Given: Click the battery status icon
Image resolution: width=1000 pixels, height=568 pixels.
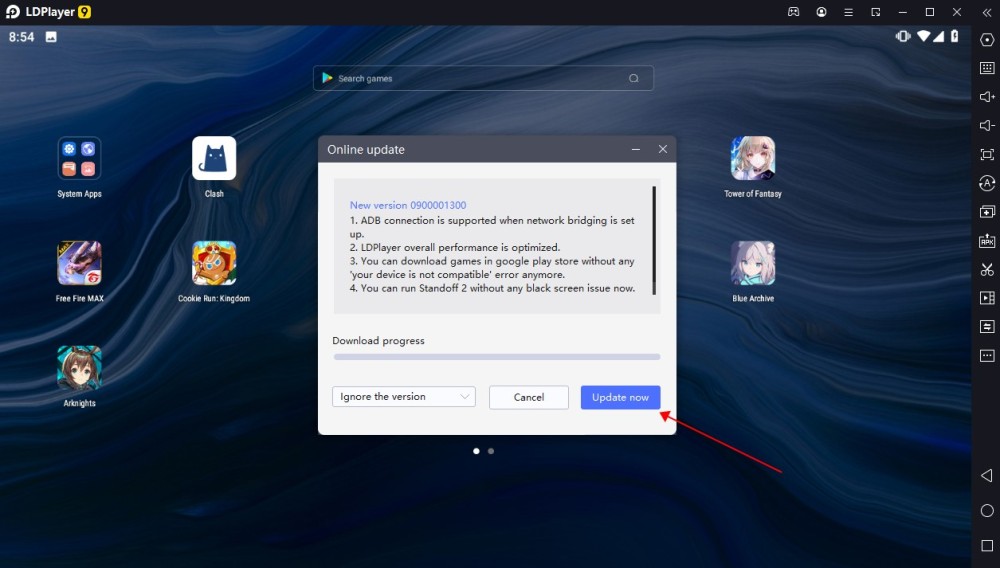Looking at the screenshot, I should pyautogui.click(x=955, y=36).
